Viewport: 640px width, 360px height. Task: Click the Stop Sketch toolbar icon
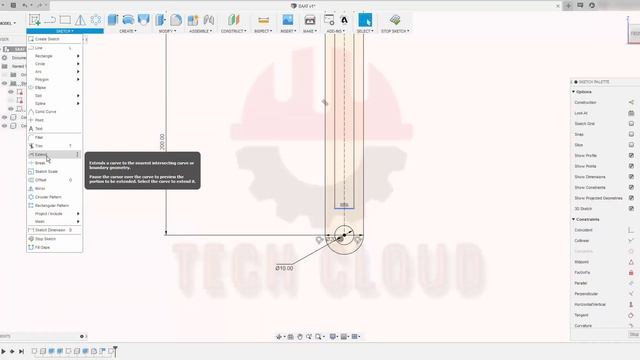click(395, 20)
